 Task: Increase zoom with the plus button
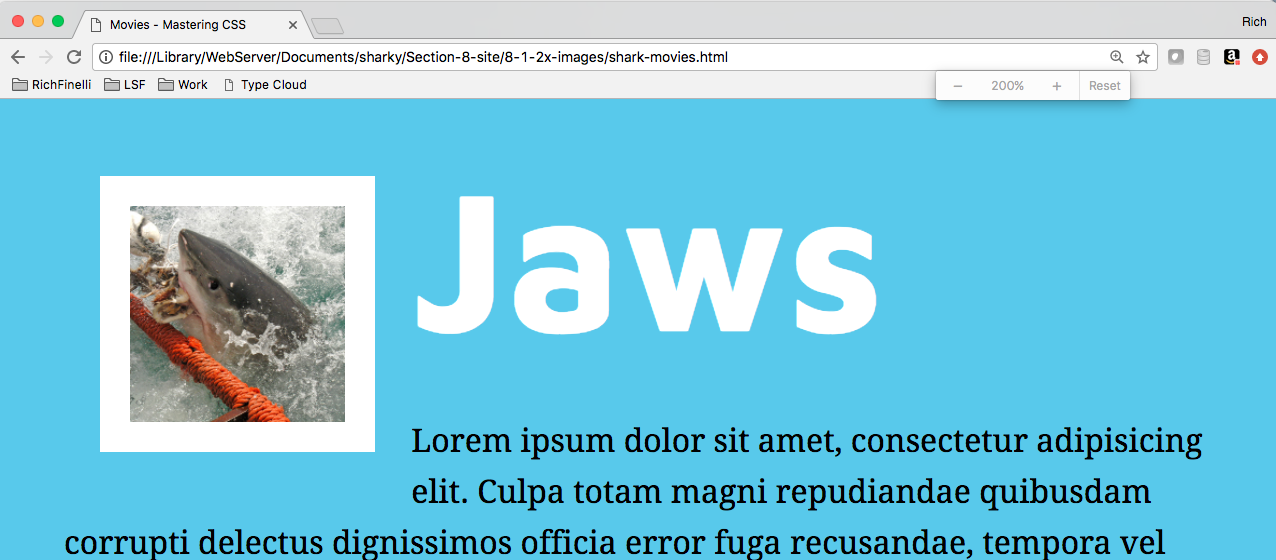pos(1056,86)
